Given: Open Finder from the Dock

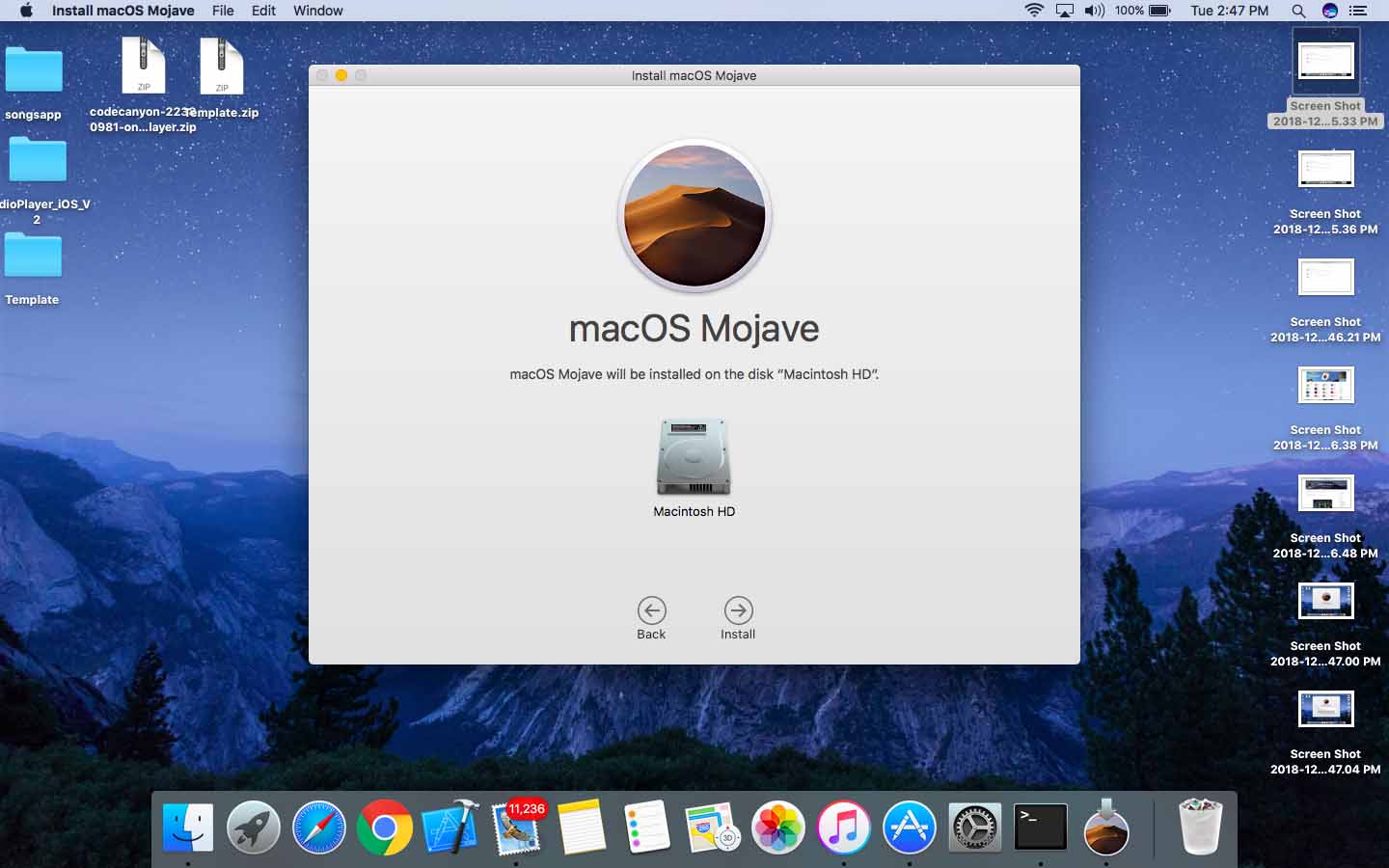Looking at the screenshot, I should [188, 827].
